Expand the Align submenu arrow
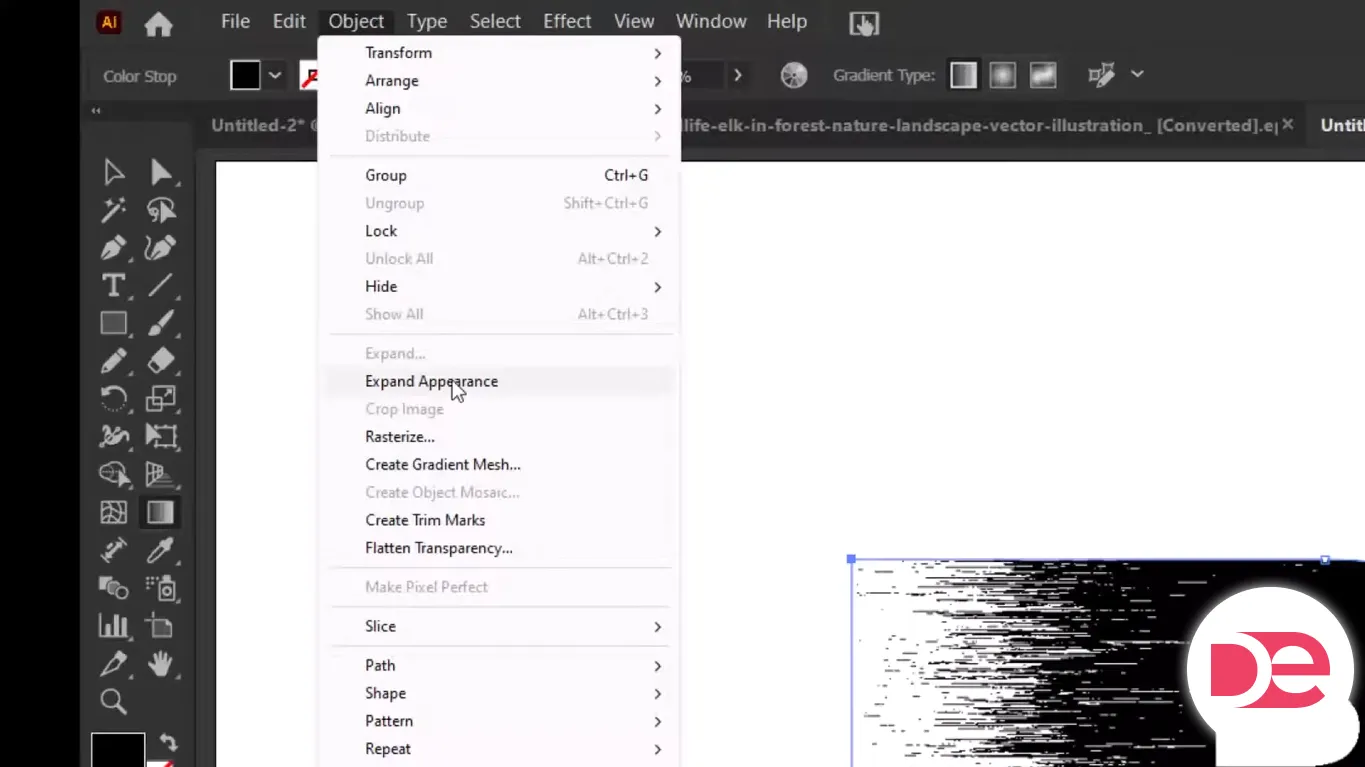Image resolution: width=1365 pixels, height=767 pixels. (657, 109)
